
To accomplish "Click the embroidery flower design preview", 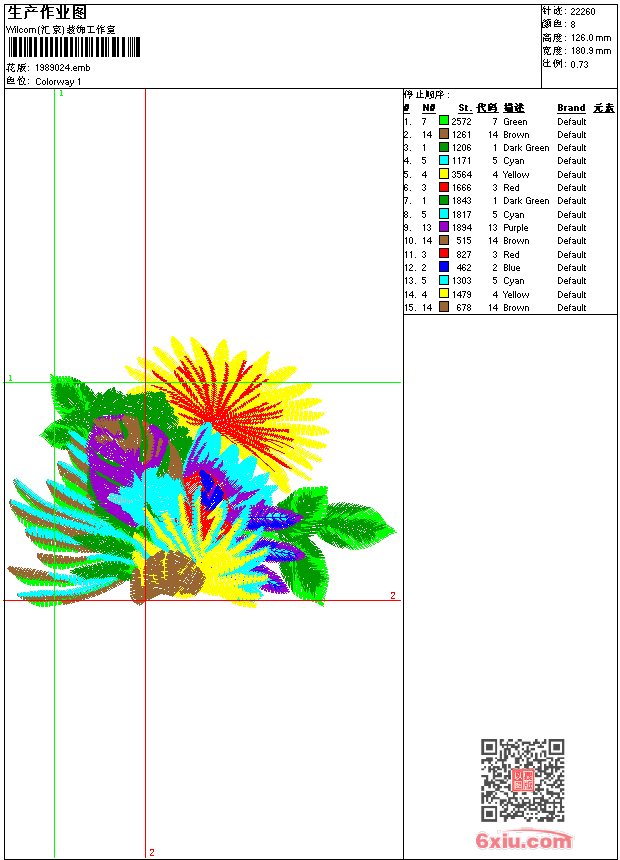I will [201, 472].
